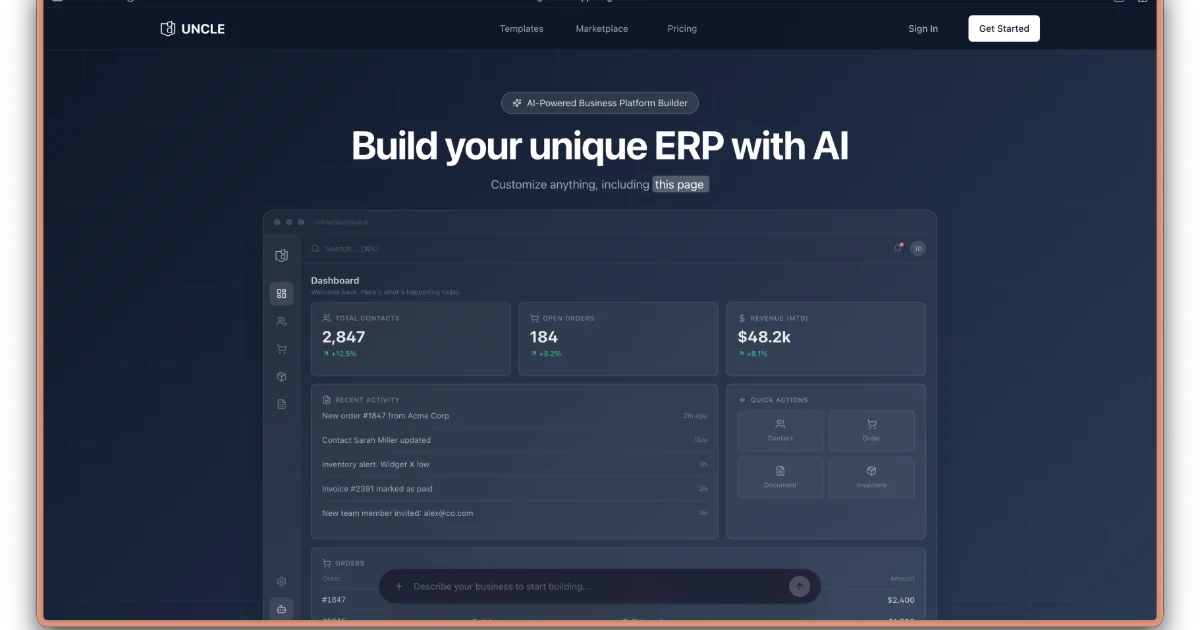Open notifications via the bell icon

tap(898, 249)
